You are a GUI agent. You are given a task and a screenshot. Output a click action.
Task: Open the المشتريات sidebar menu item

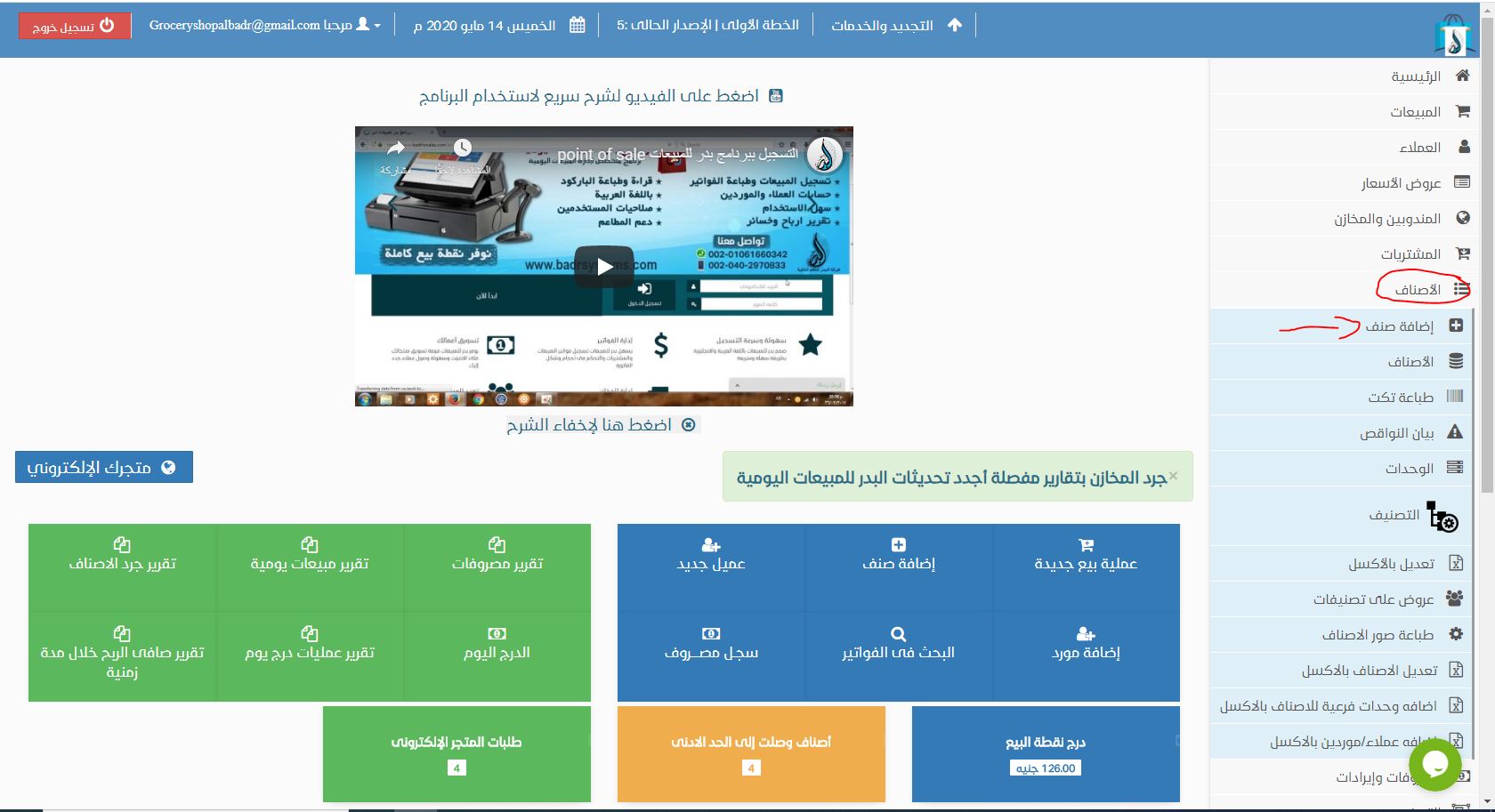pyautogui.click(x=1410, y=253)
